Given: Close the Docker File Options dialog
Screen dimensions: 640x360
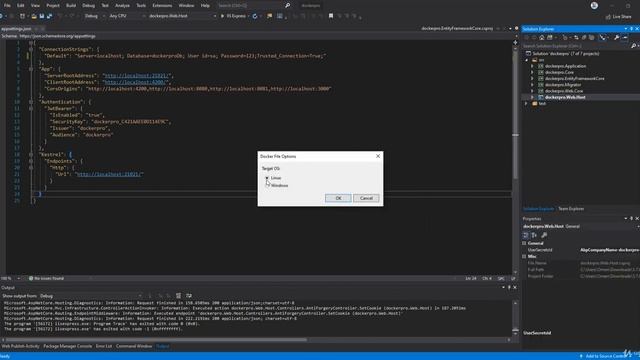Looking at the screenshot, I should click(x=378, y=156).
